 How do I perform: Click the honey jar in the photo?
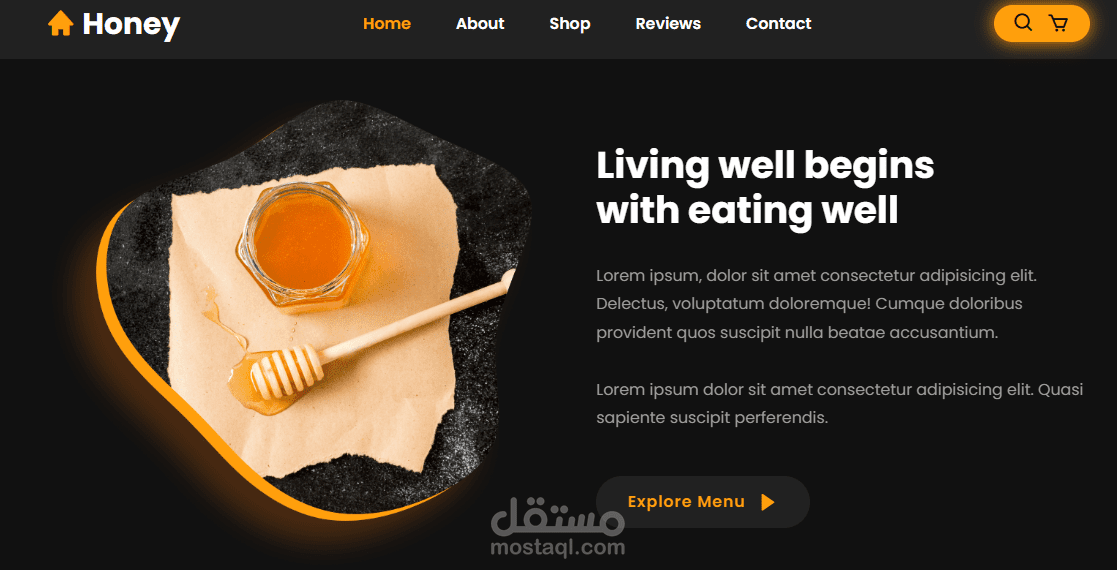click(303, 246)
